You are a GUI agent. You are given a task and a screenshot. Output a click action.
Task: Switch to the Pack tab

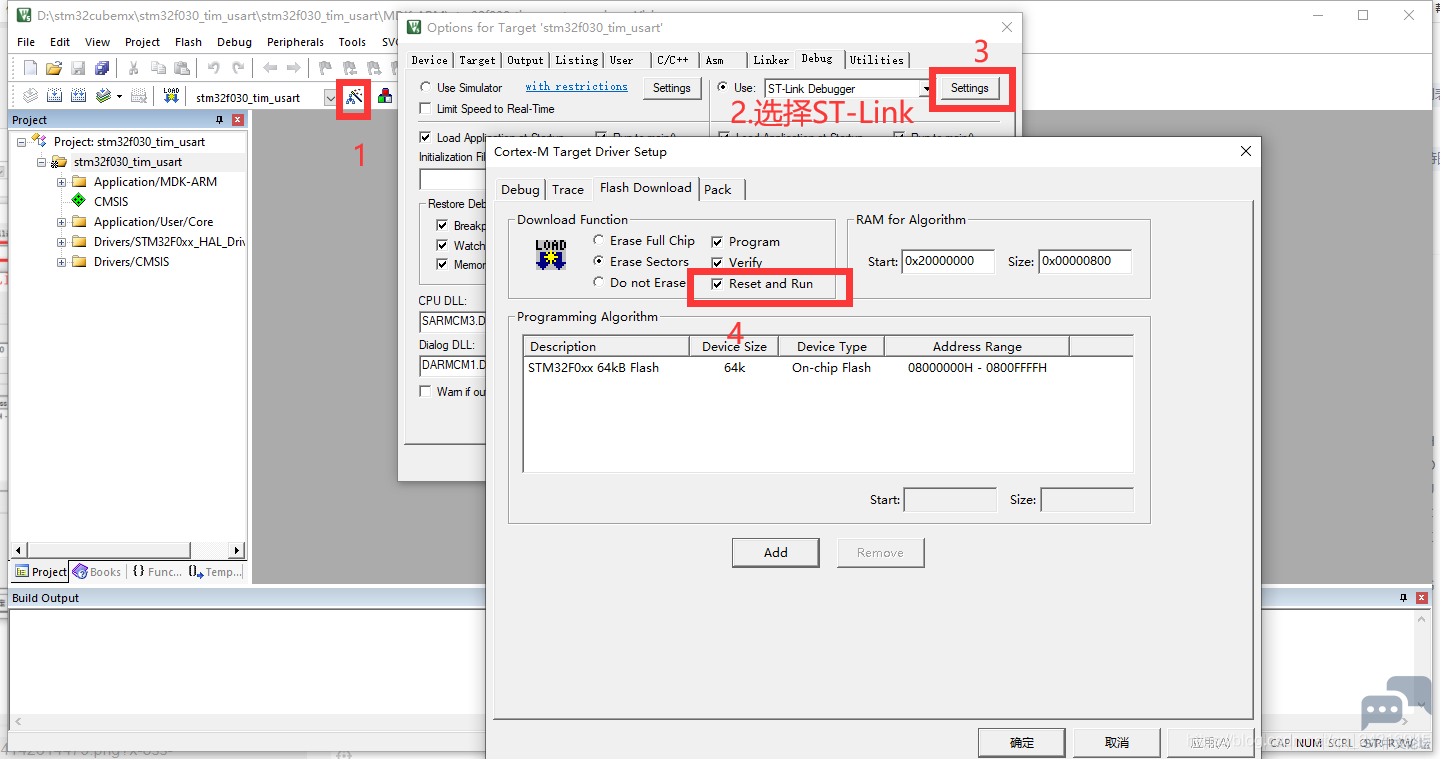(718, 189)
